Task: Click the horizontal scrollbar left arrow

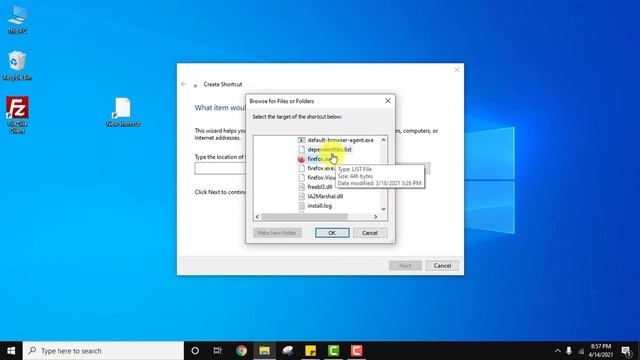Action: [x=257, y=217]
